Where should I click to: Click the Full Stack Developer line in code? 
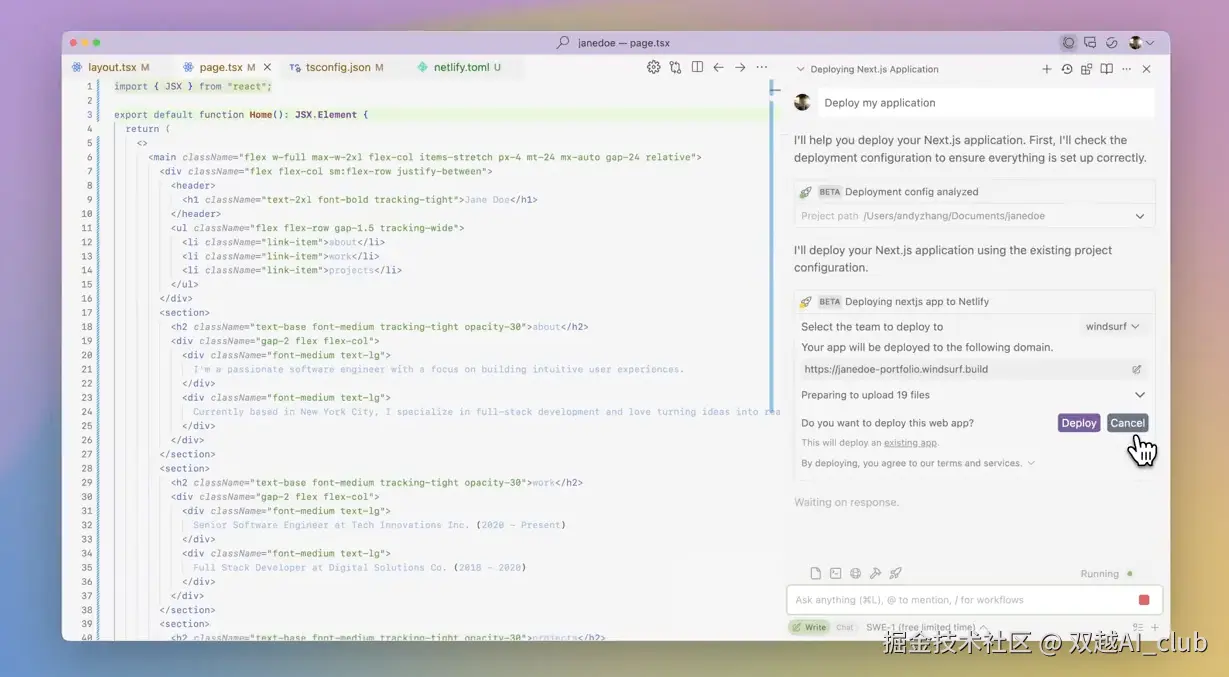[x=359, y=567]
